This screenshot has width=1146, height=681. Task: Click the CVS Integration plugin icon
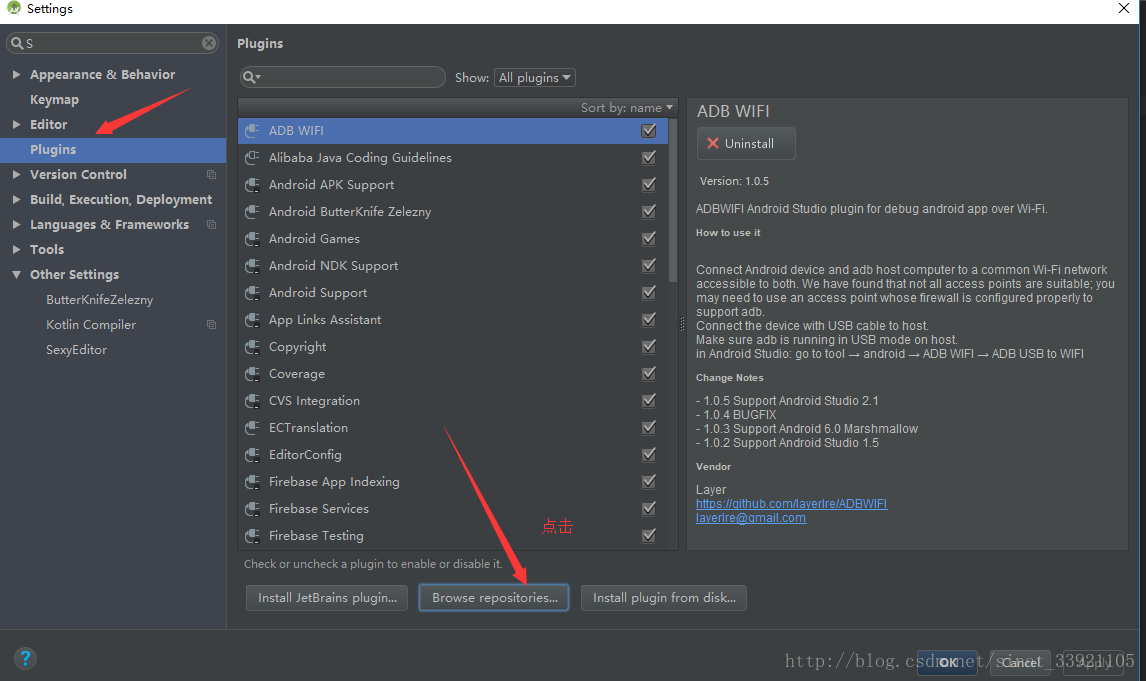coord(252,401)
